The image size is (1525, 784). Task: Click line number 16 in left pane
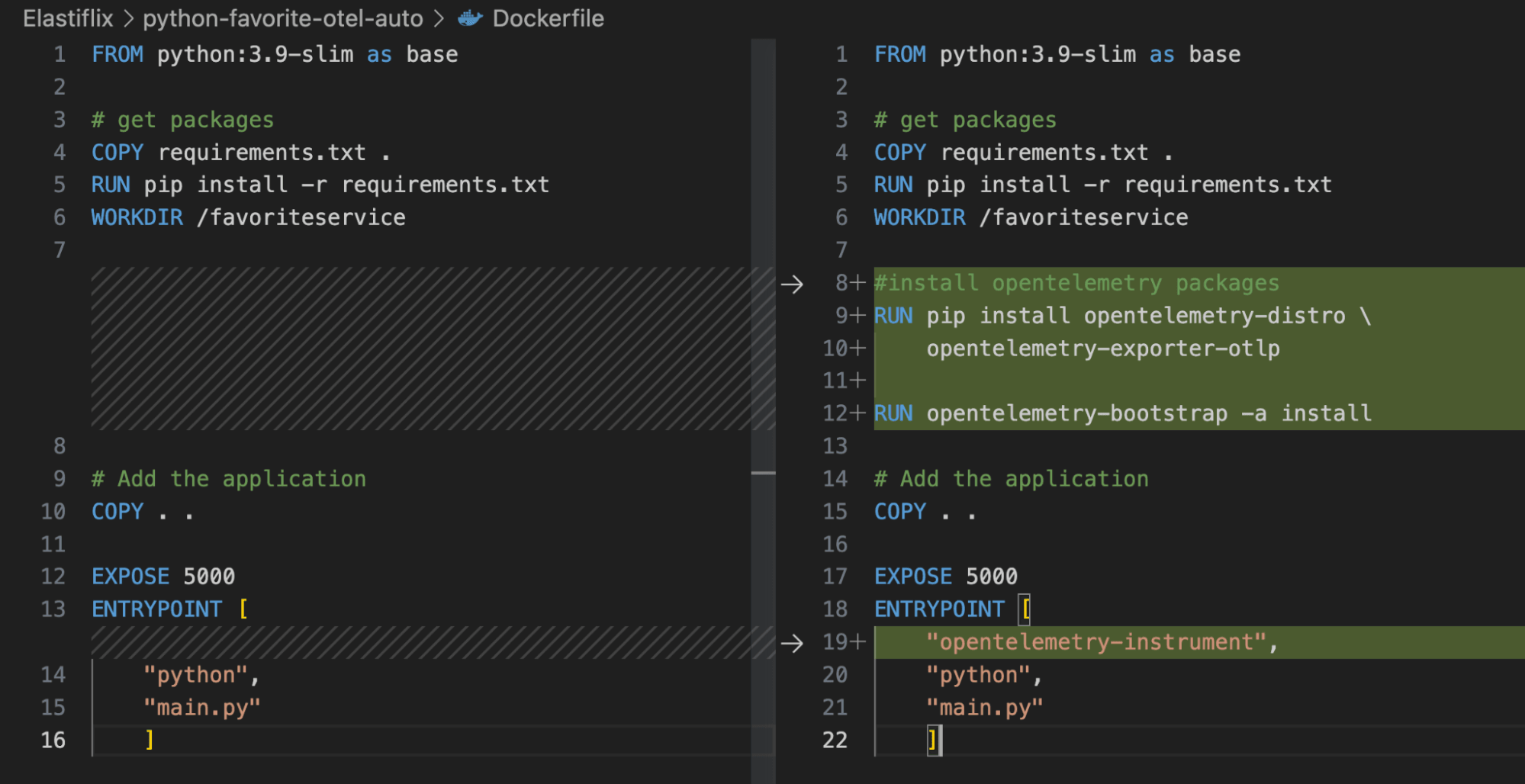[x=53, y=740]
